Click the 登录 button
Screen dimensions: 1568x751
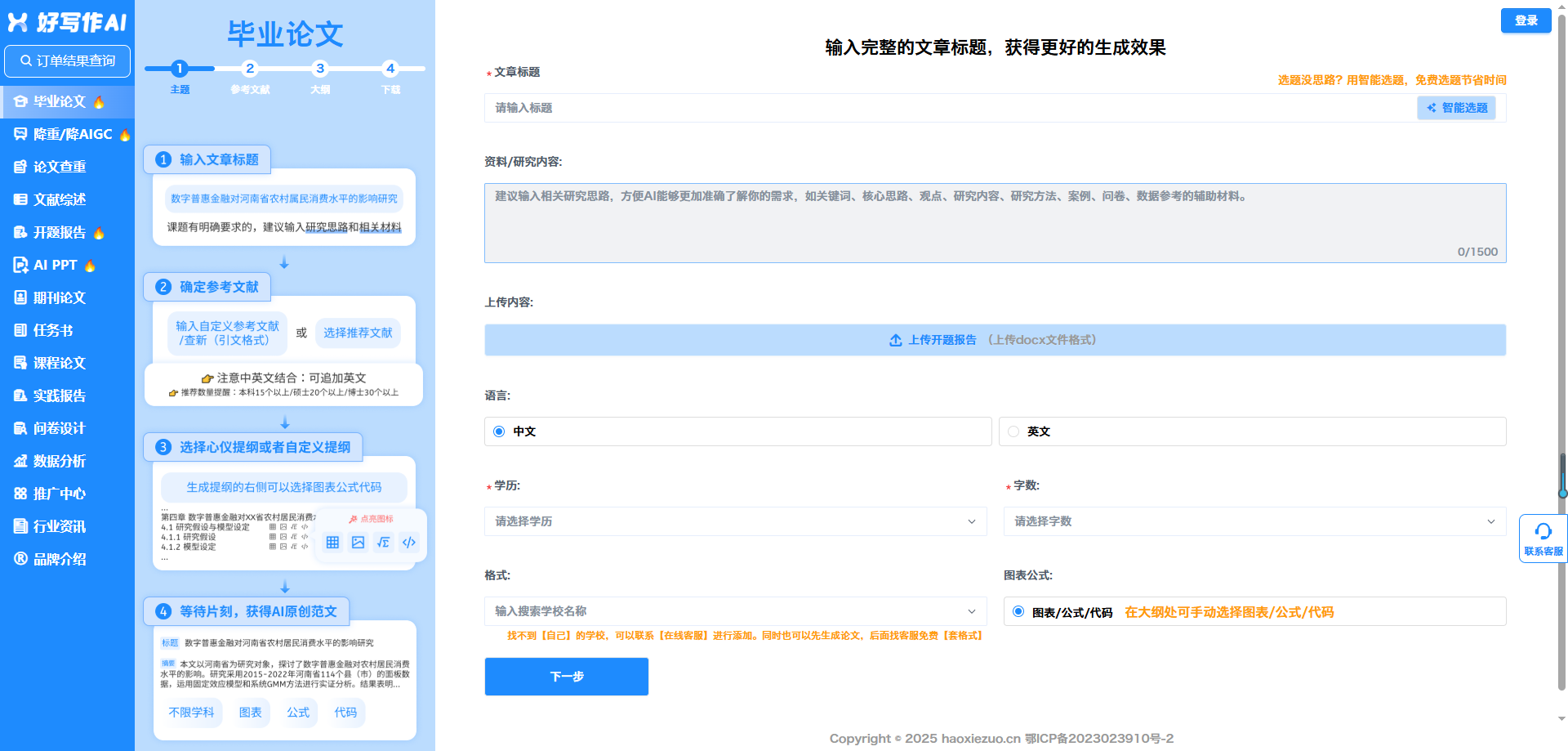point(1526,20)
